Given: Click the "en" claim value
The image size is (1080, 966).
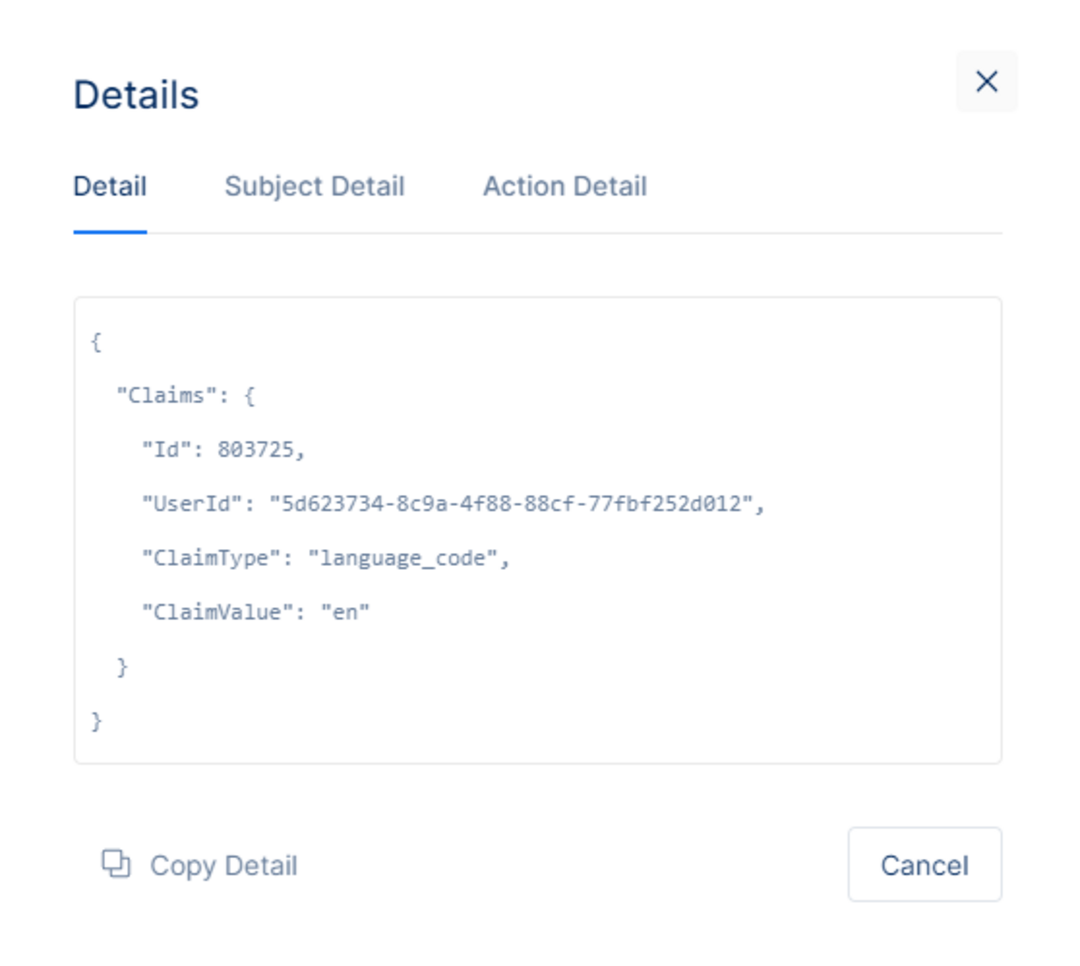Looking at the screenshot, I should click(x=345, y=612).
